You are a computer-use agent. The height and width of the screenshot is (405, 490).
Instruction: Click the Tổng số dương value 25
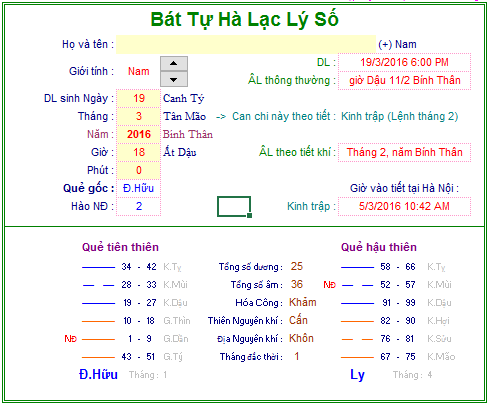pos(297,266)
